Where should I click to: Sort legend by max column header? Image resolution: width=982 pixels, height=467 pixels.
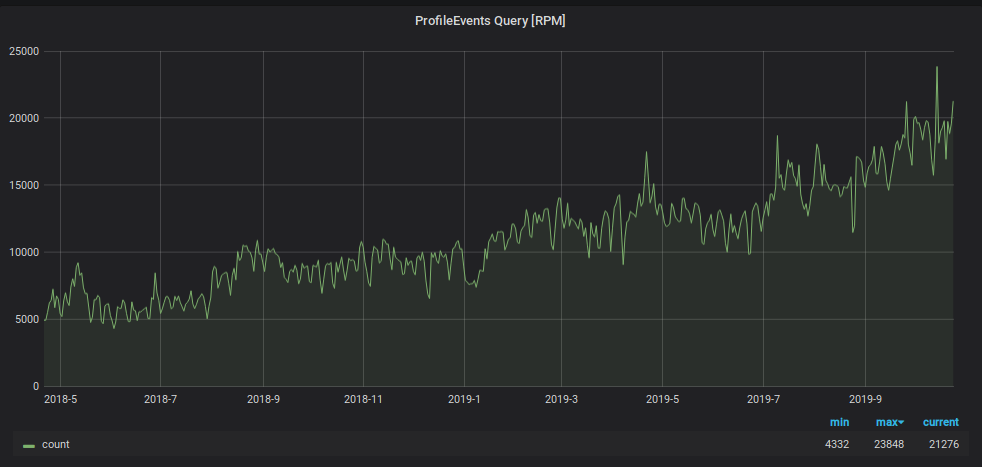coord(890,423)
